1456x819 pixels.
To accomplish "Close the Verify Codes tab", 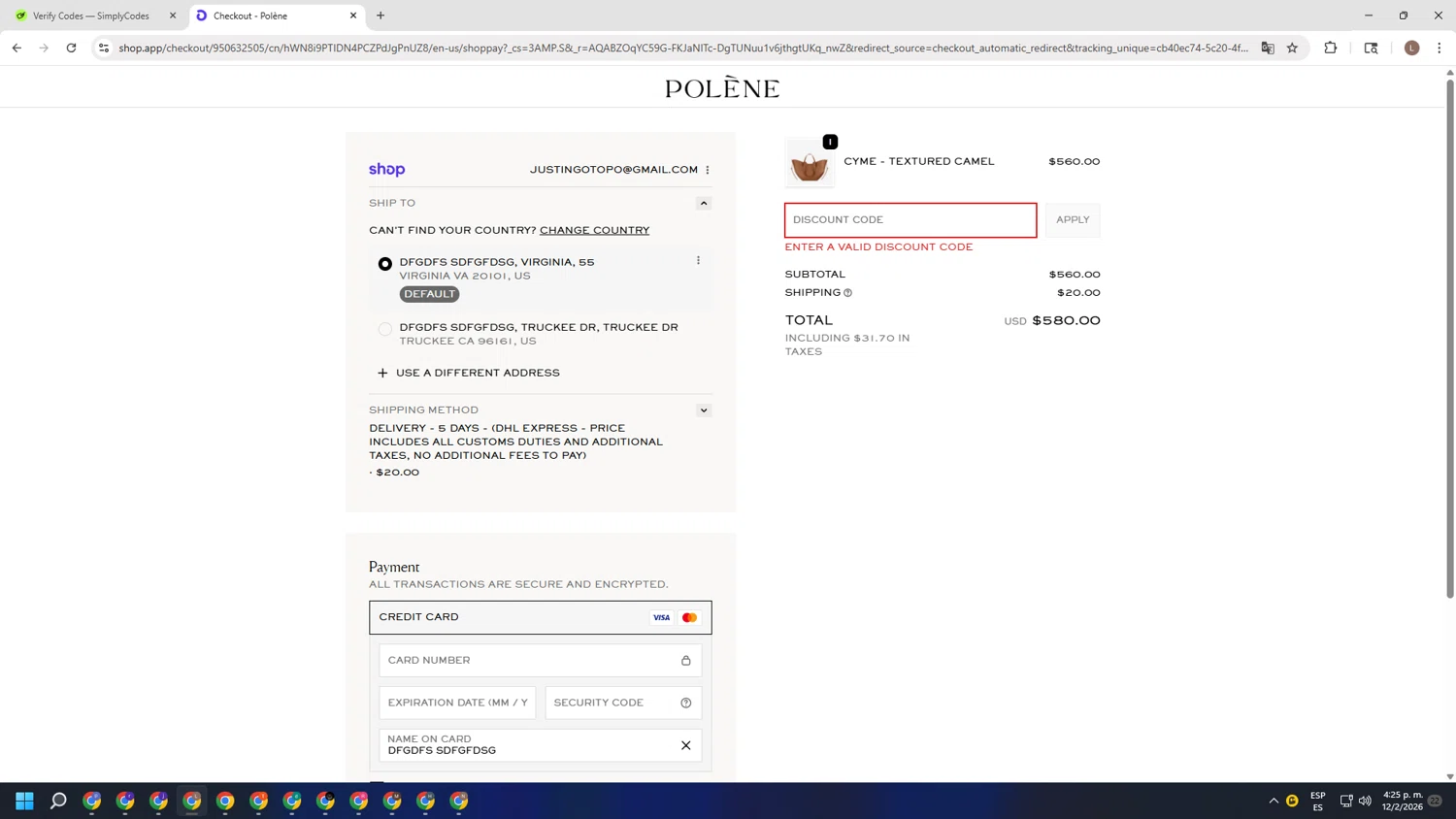I will 173,16.
